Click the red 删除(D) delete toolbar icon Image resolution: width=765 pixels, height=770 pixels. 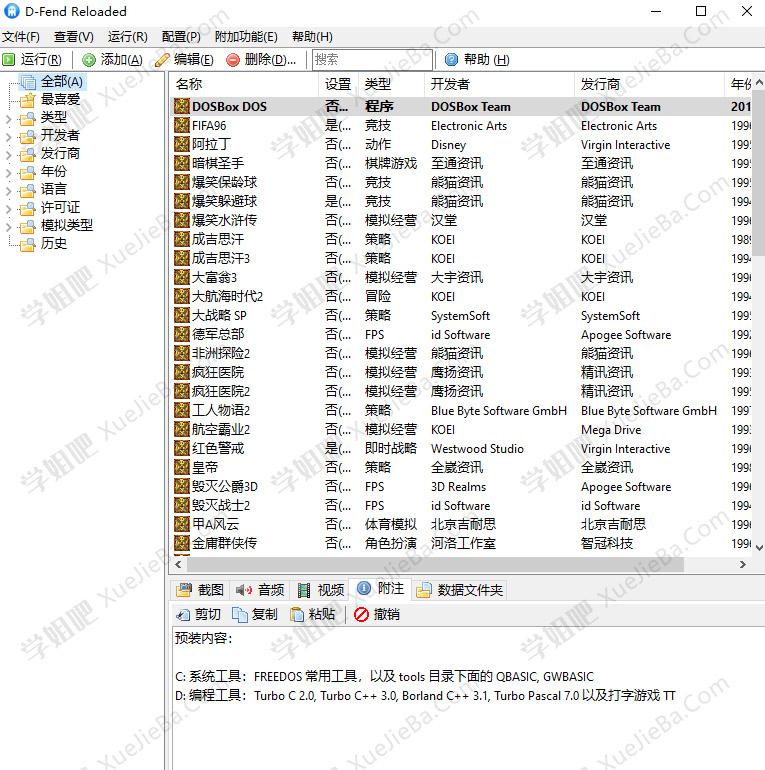(233, 60)
